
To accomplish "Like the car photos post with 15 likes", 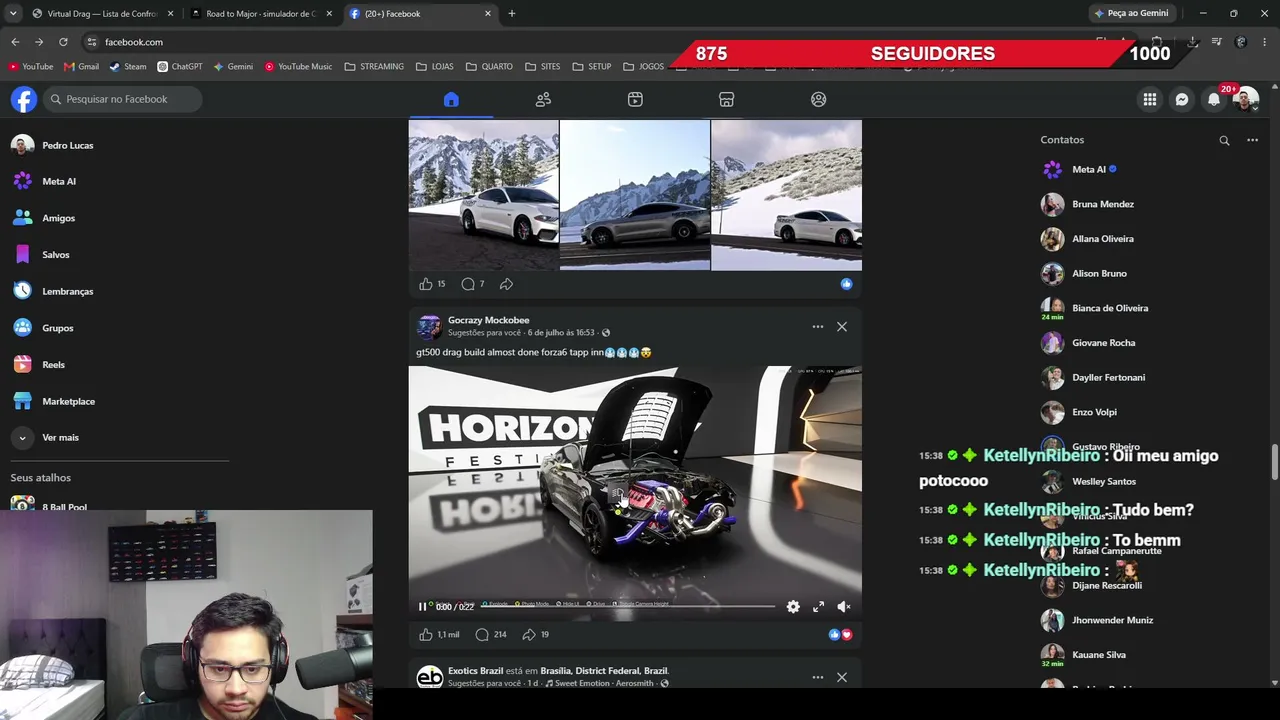I will tap(426, 284).
